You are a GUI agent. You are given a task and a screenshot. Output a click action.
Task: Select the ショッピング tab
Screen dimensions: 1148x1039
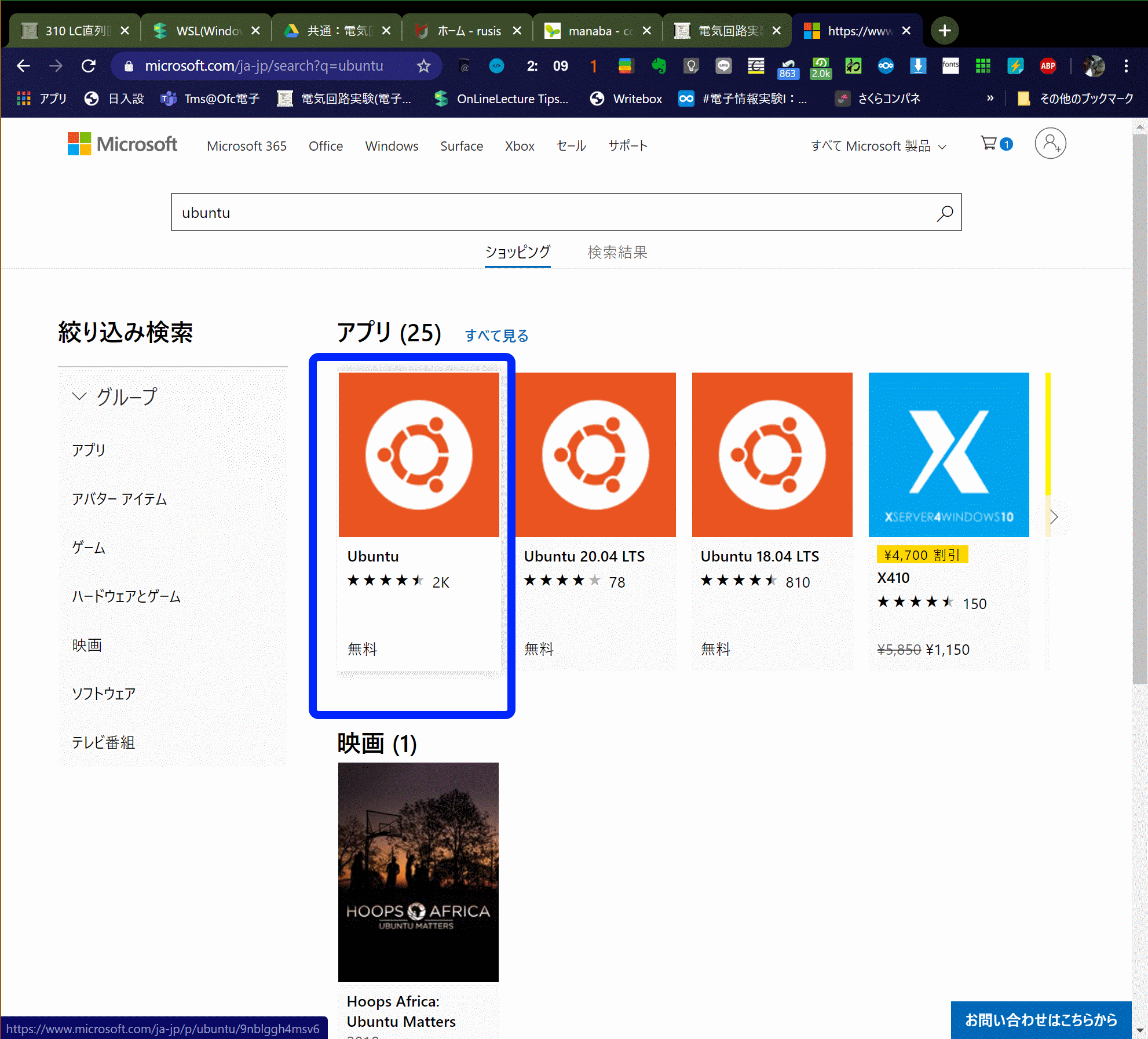pos(518,253)
